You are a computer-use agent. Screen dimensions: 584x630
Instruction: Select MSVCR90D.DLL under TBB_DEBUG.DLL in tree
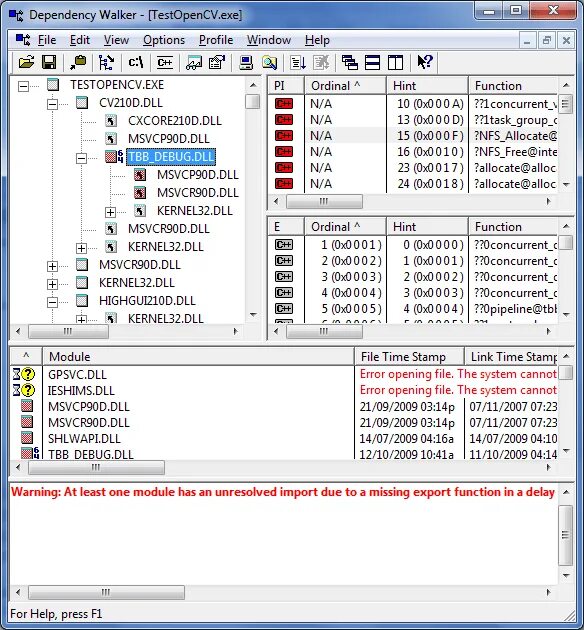pos(198,192)
